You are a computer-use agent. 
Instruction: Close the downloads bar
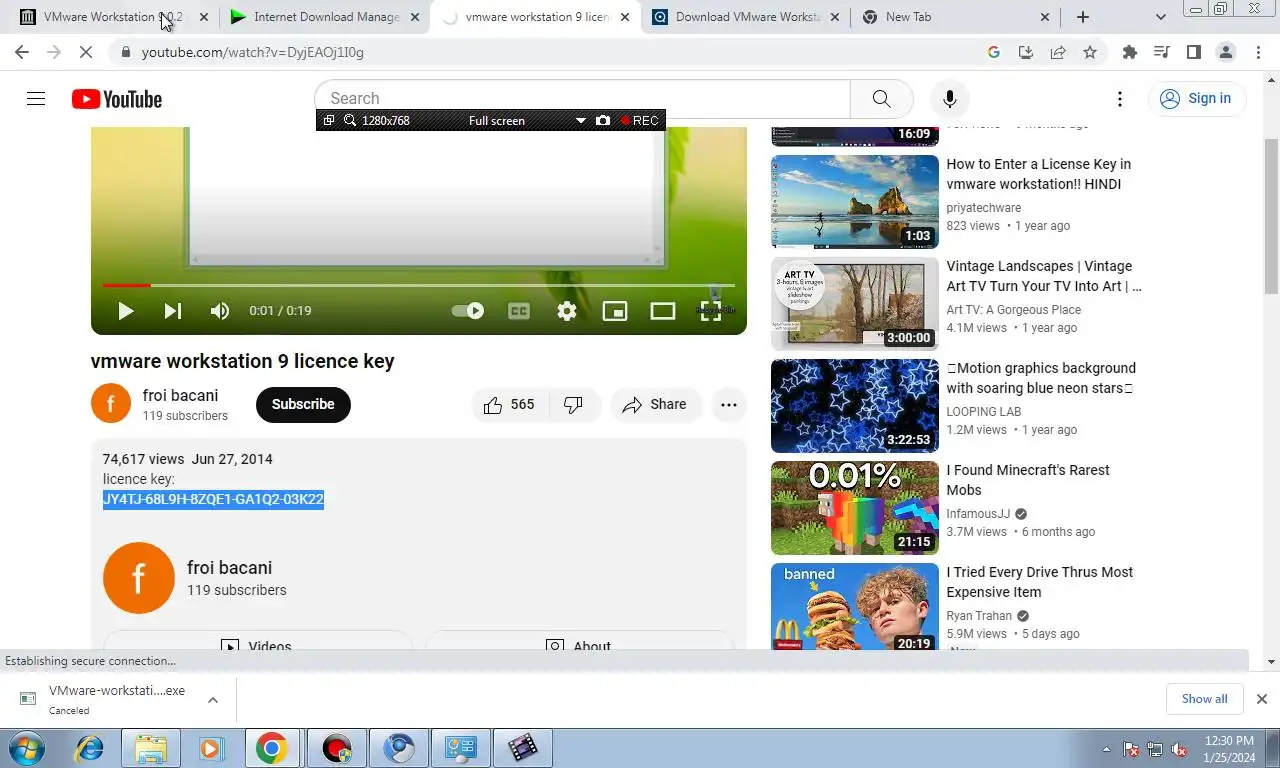click(x=1262, y=699)
